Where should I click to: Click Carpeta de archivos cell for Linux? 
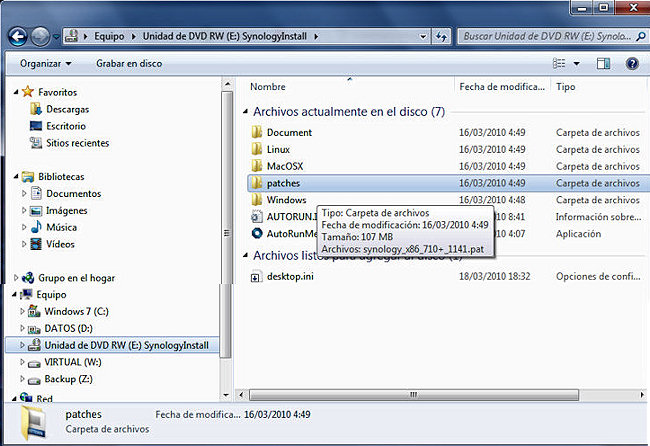pos(598,149)
